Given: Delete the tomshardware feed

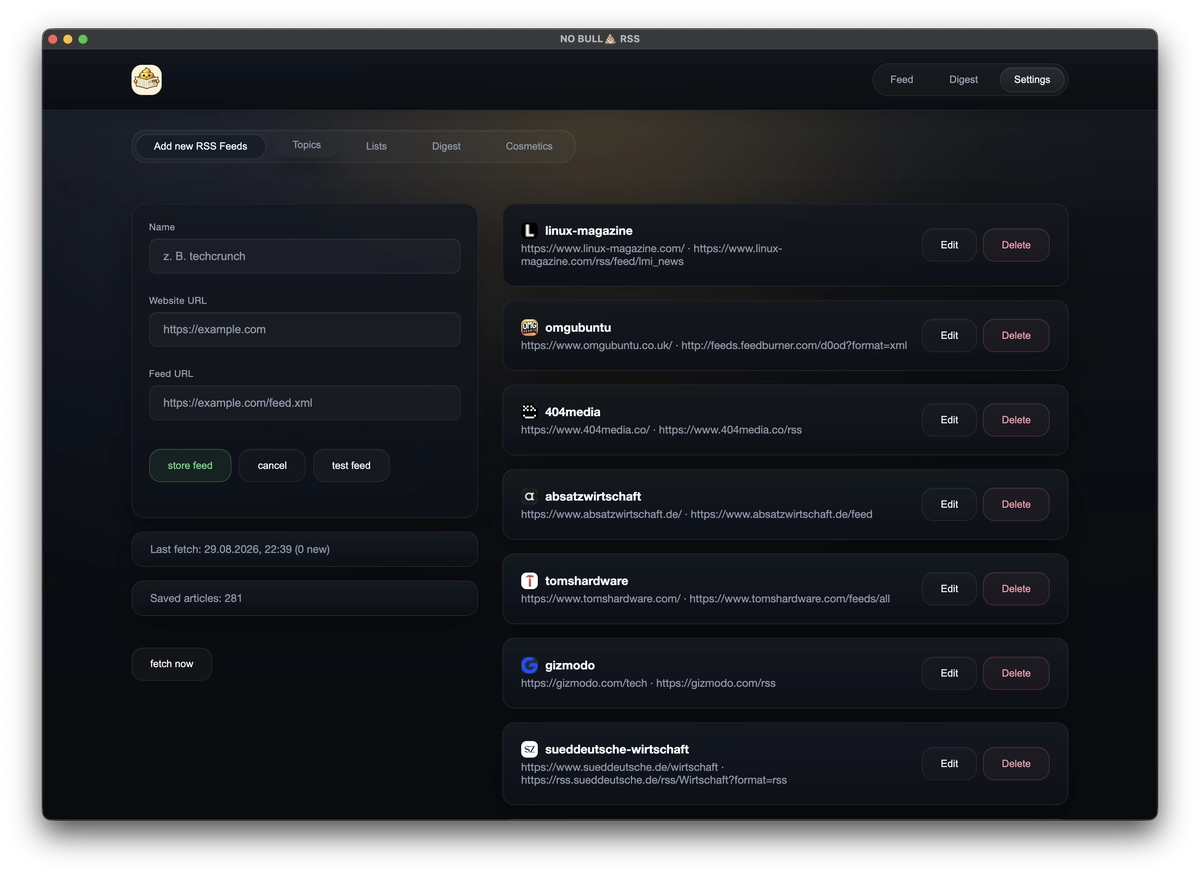Looking at the screenshot, I should click(x=1016, y=589).
